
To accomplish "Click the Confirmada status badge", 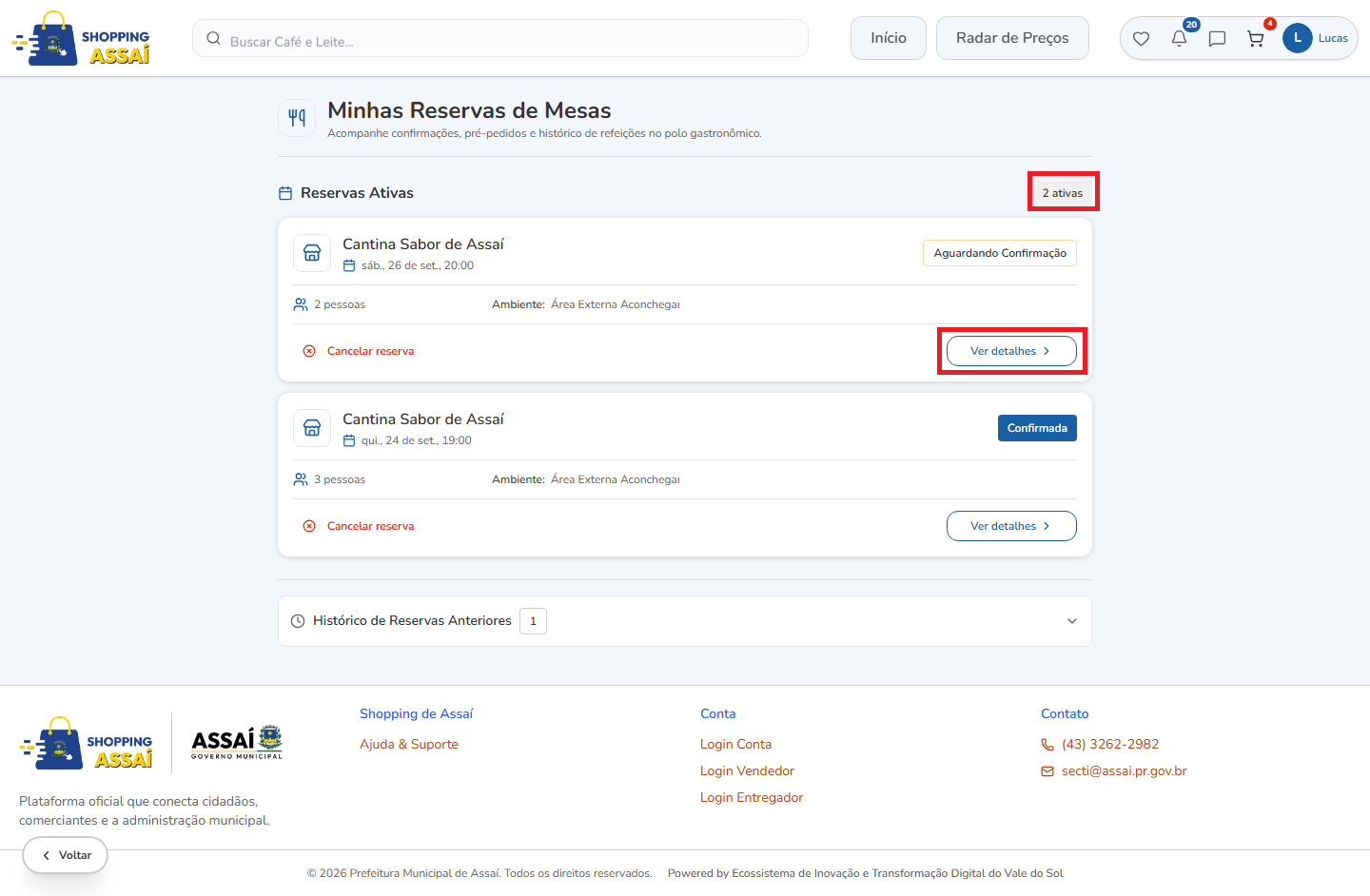I will coord(1037,428).
